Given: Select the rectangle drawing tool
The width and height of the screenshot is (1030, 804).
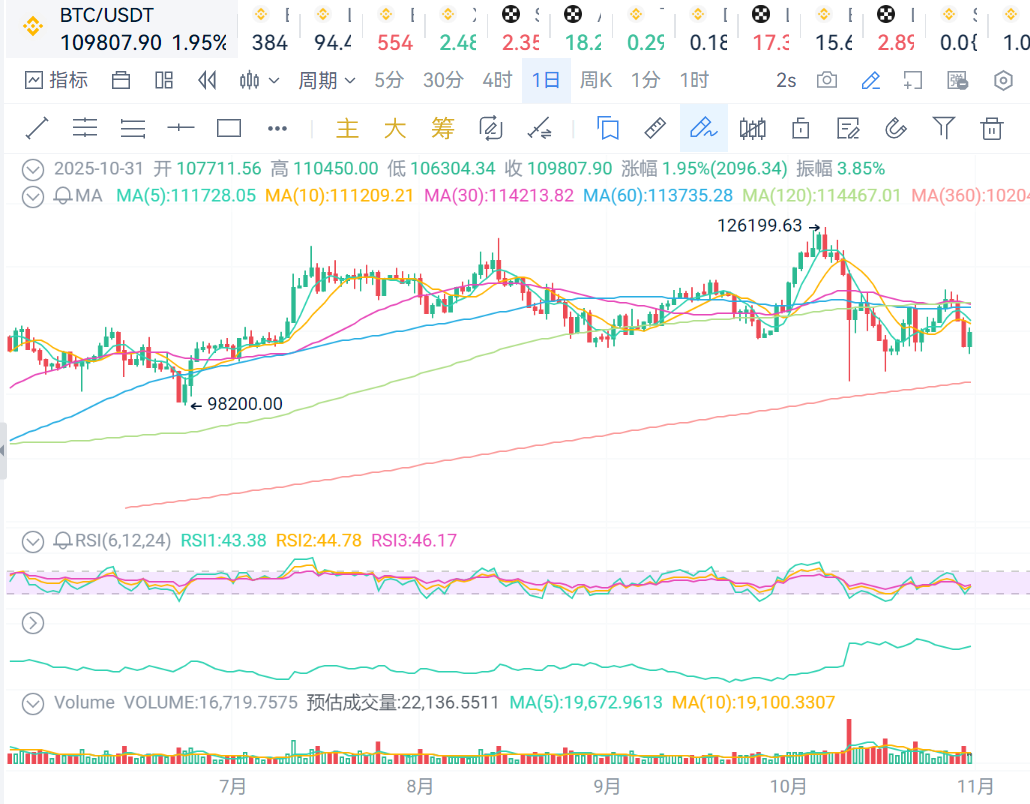Looking at the screenshot, I should click(x=229, y=128).
